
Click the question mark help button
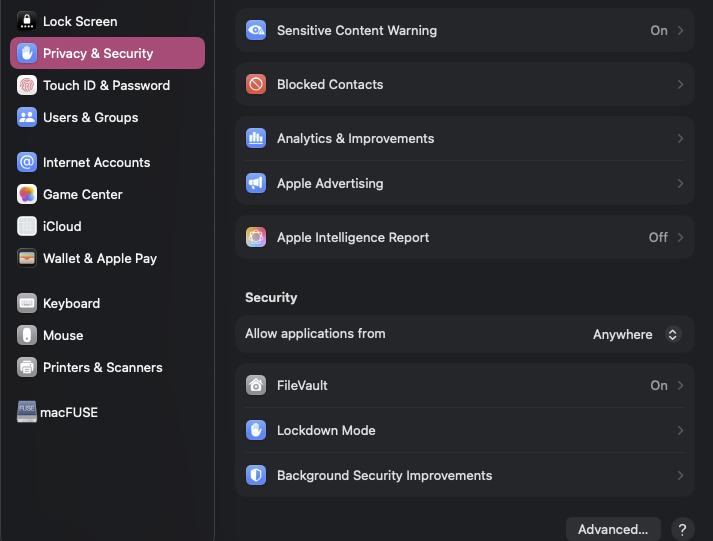click(x=682, y=529)
